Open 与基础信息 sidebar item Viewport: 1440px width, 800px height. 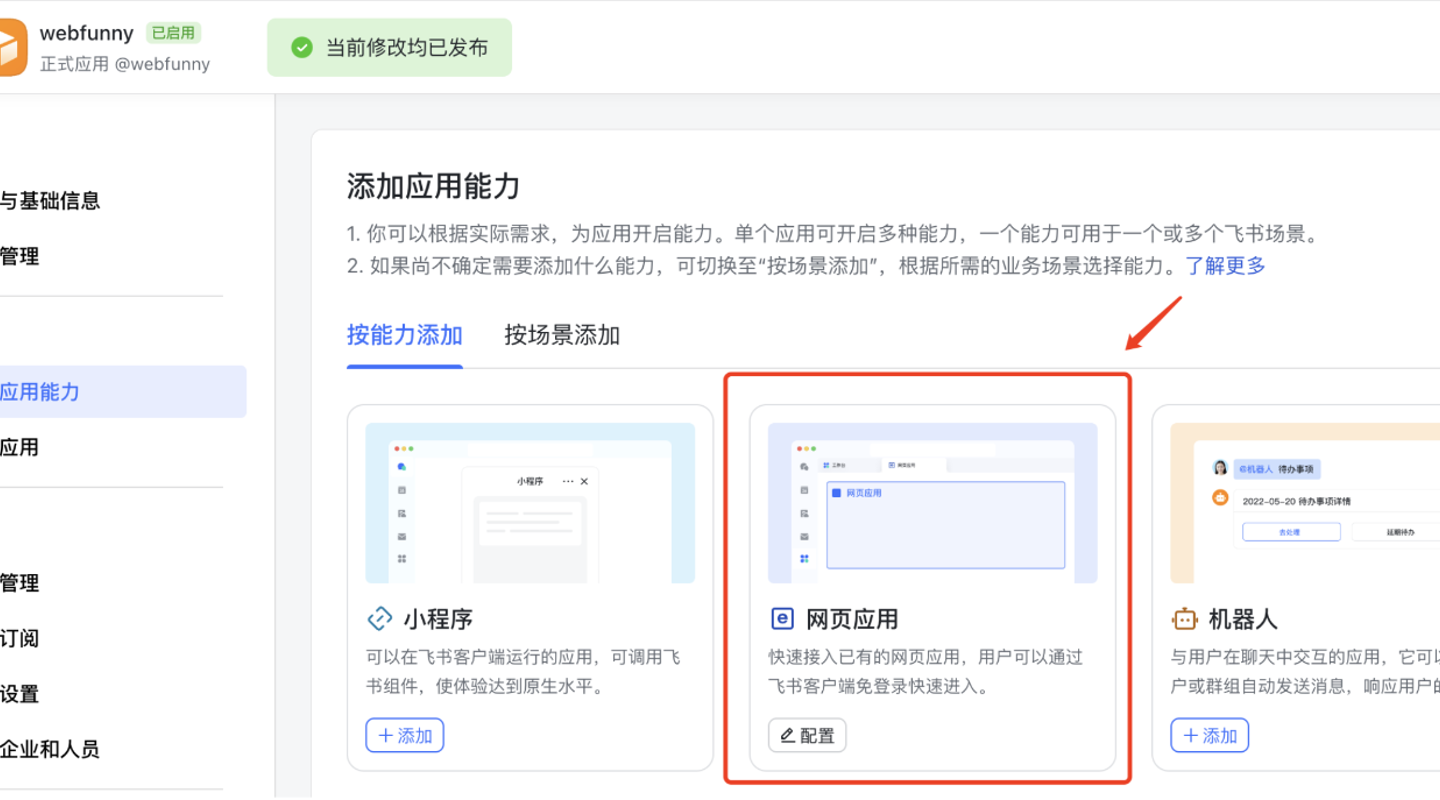[x=50, y=201]
